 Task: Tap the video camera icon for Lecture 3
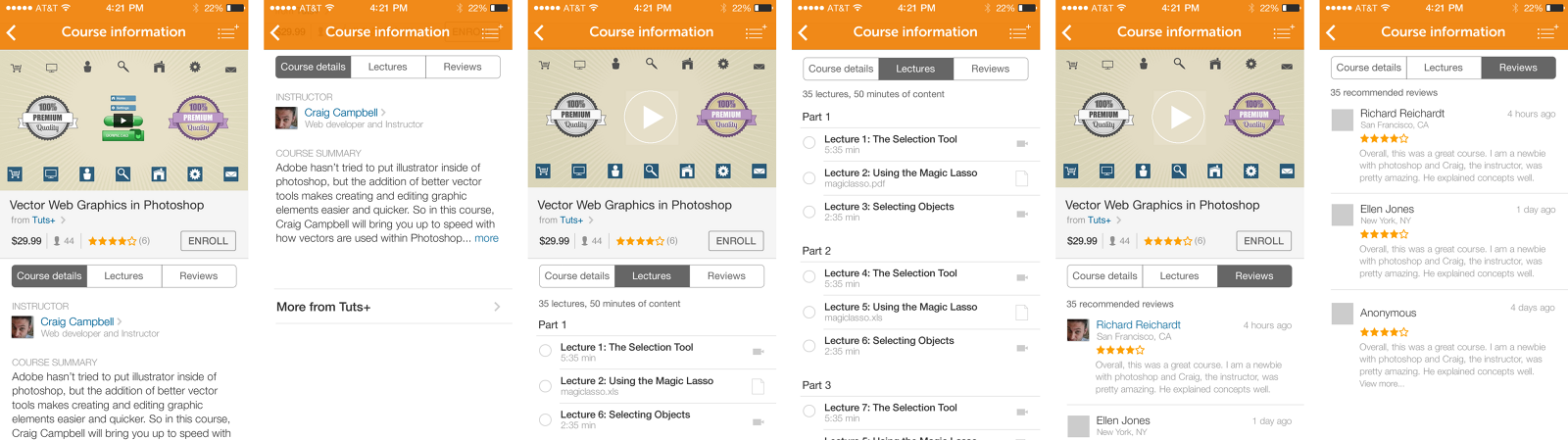click(1022, 213)
